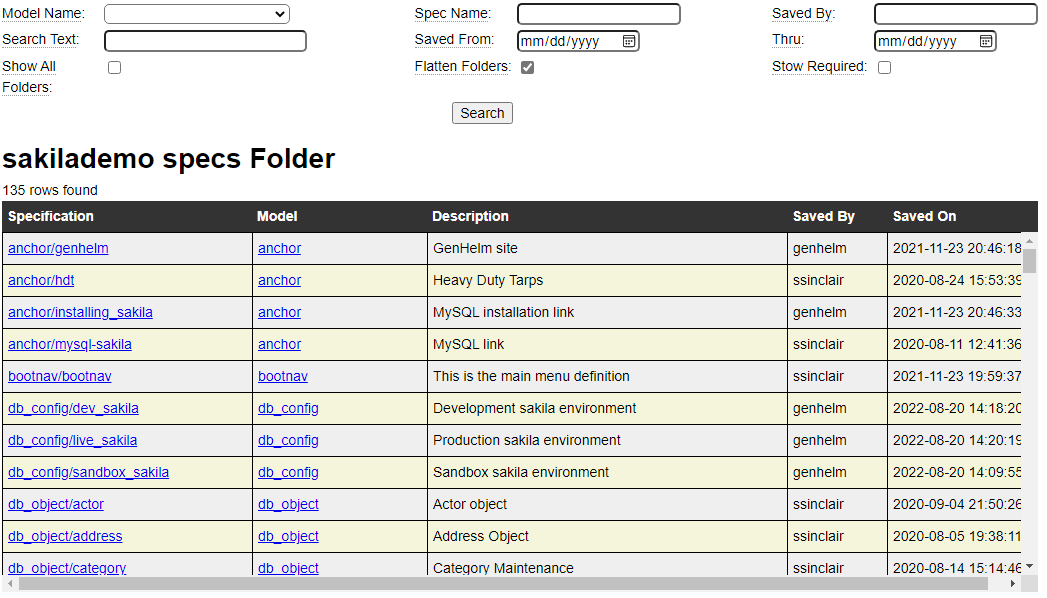Uncheck the Flatten Folders checkbox

click(x=527, y=68)
